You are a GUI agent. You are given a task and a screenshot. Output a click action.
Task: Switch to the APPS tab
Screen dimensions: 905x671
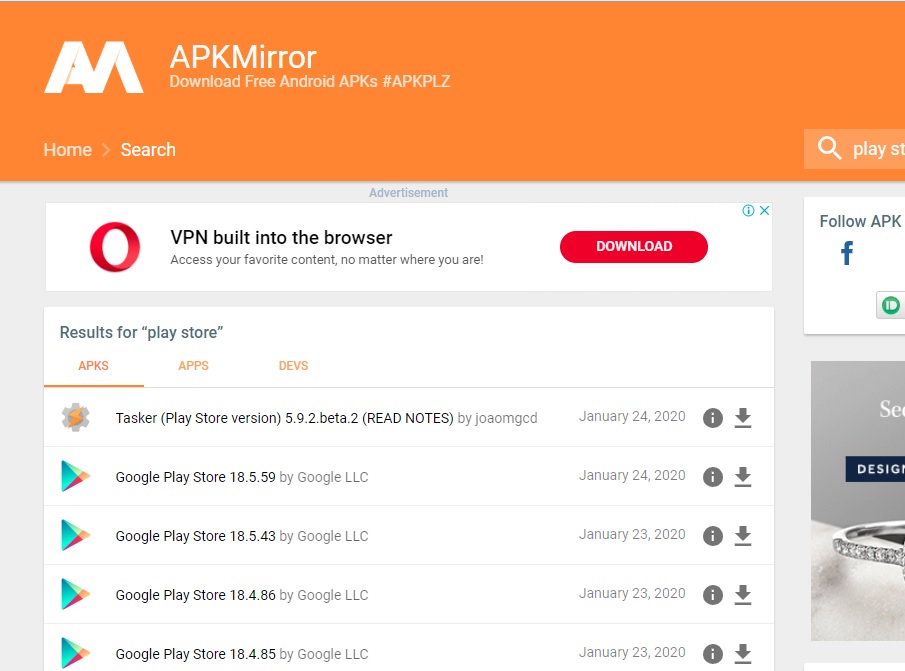point(193,366)
